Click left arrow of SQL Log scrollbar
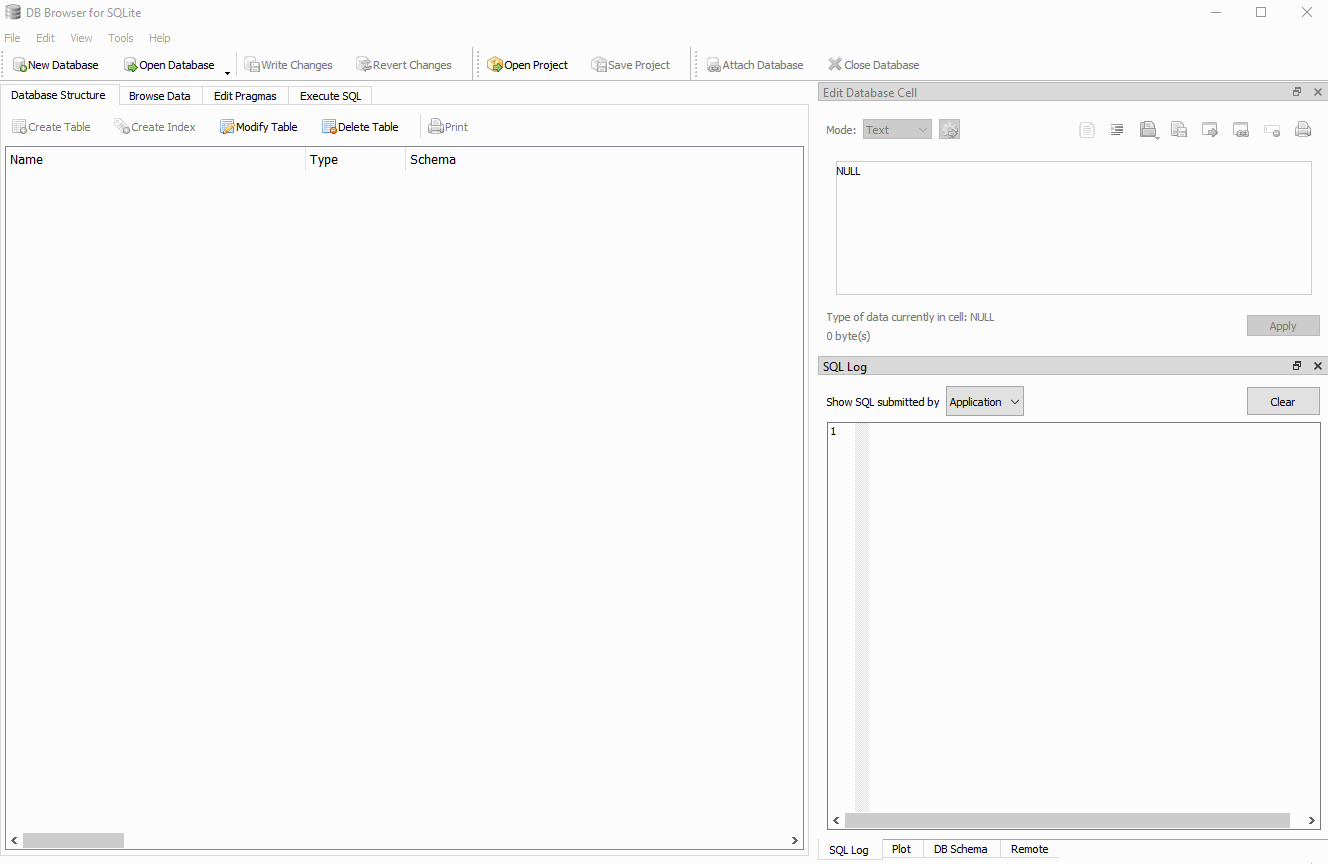This screenshot has width=1328, height=864. click(x=836, y=821)
